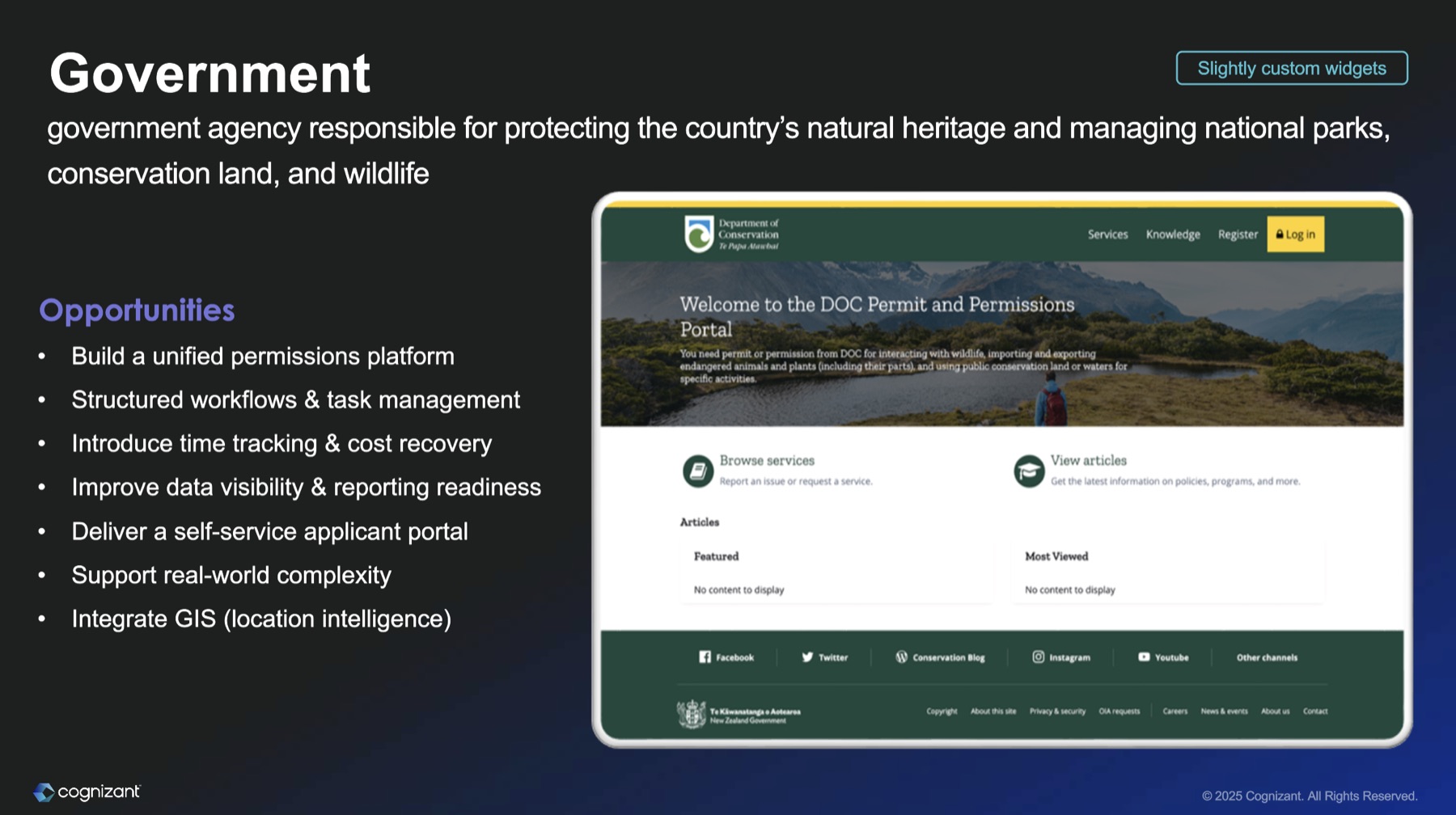Open the Other channels link
1456x815 pixels.
pos(1267,657)
